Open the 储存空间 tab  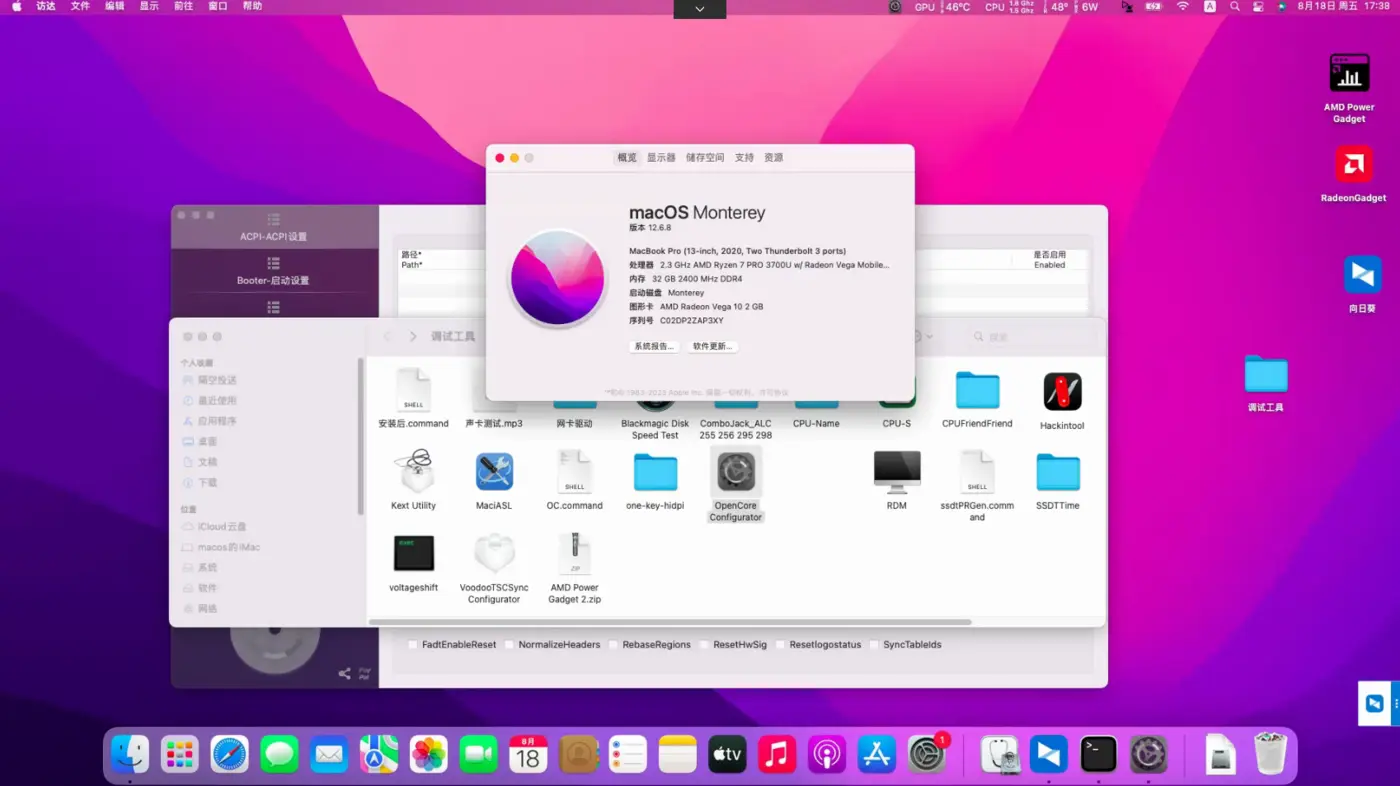705,158
